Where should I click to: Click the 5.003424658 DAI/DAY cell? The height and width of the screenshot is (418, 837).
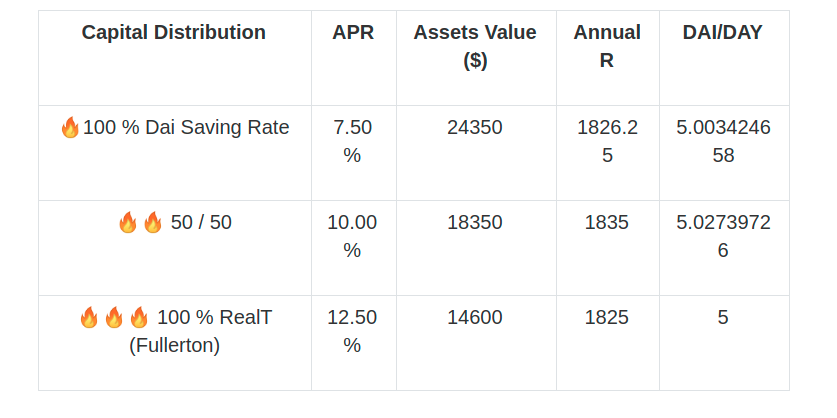pyautogui.click(x=723, y=141)
